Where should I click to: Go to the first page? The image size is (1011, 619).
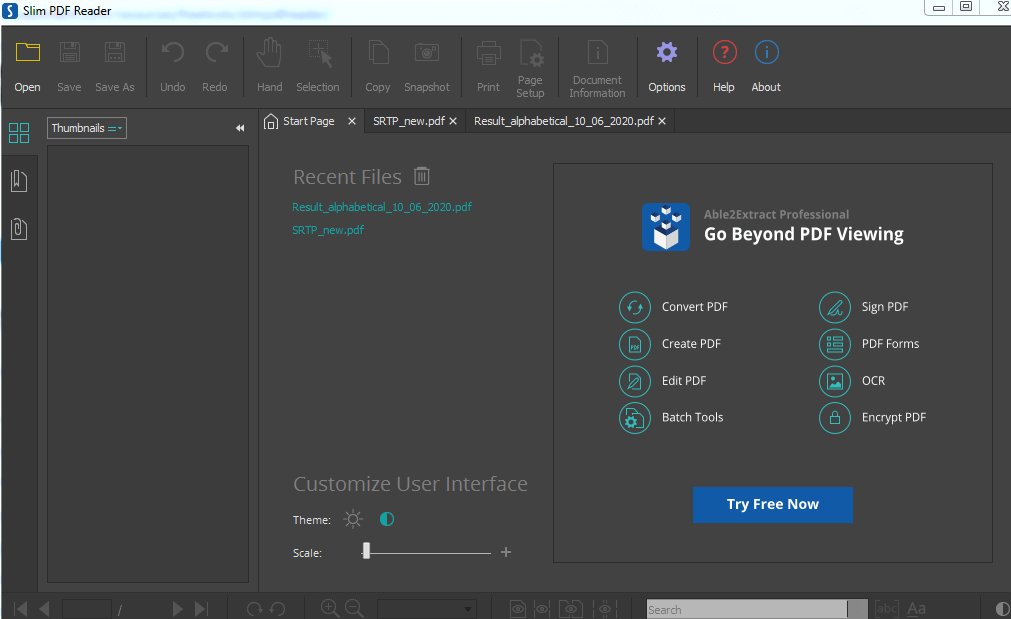point(21,609)
